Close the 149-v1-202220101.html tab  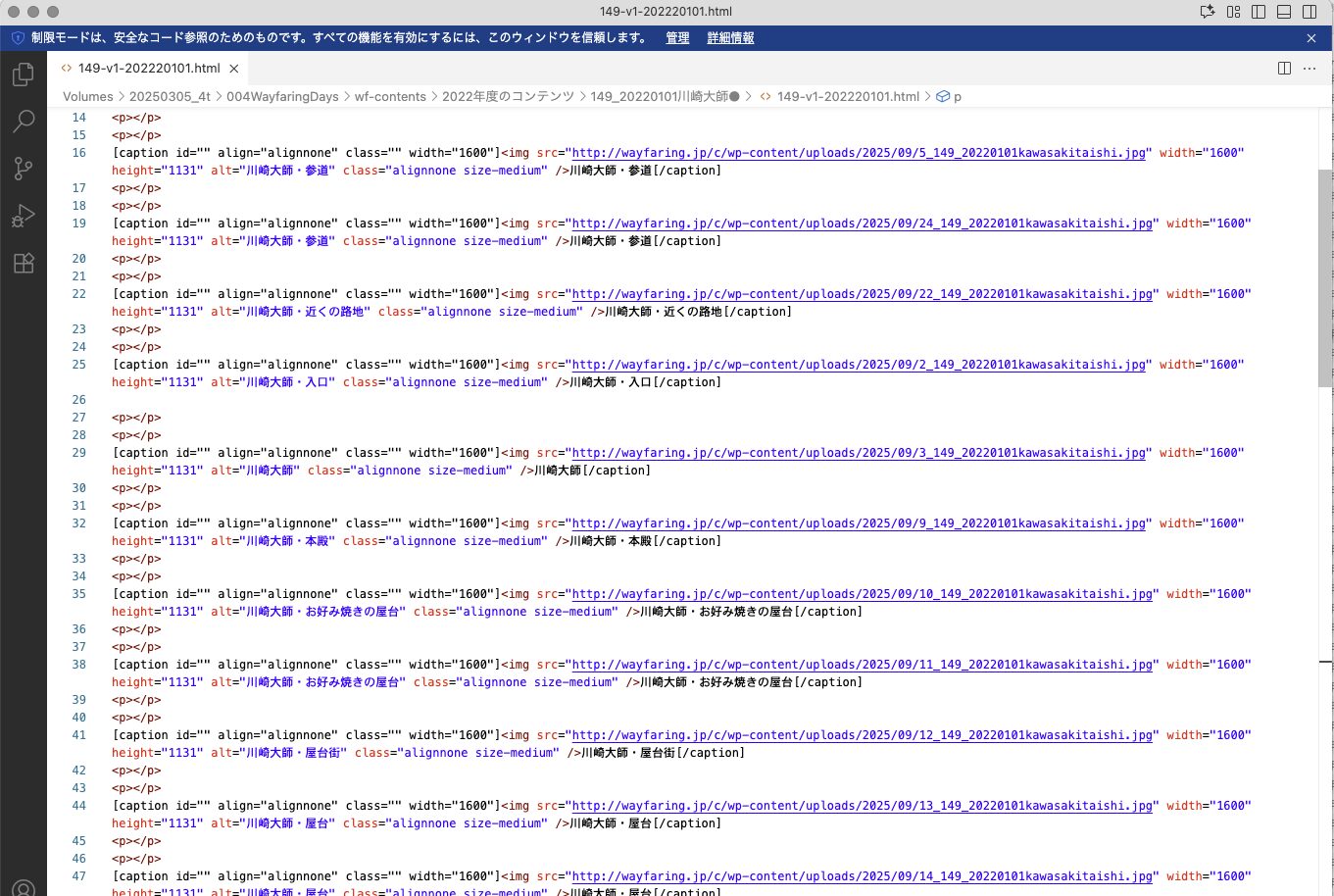click(234, 69)
